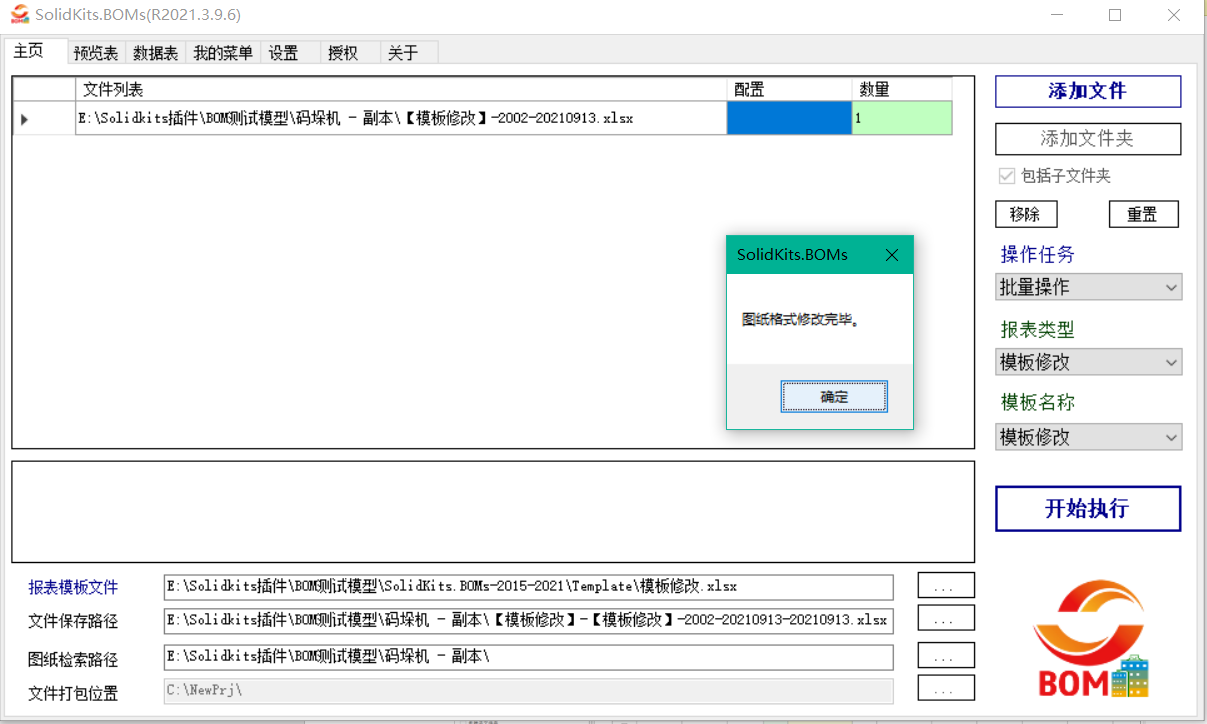Image resolution: width=1207 pixels, height=724 pixels.
Task: Minimize the SolidKits.BOMs window
Action: point(1057,15)
